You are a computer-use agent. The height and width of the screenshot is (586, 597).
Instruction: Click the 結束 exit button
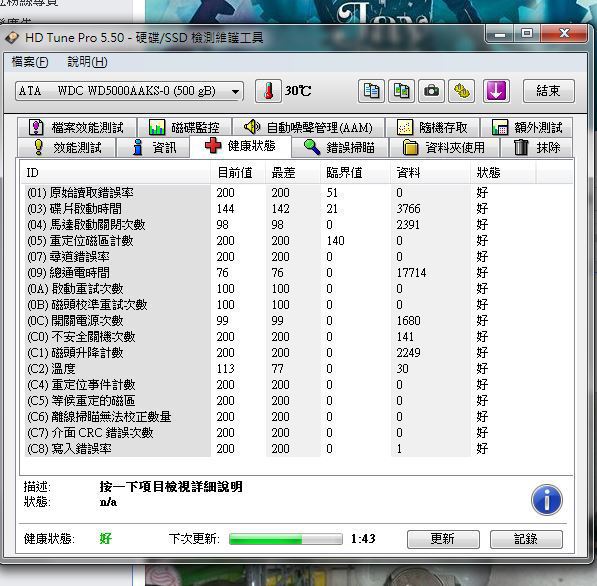pos(548,91)
